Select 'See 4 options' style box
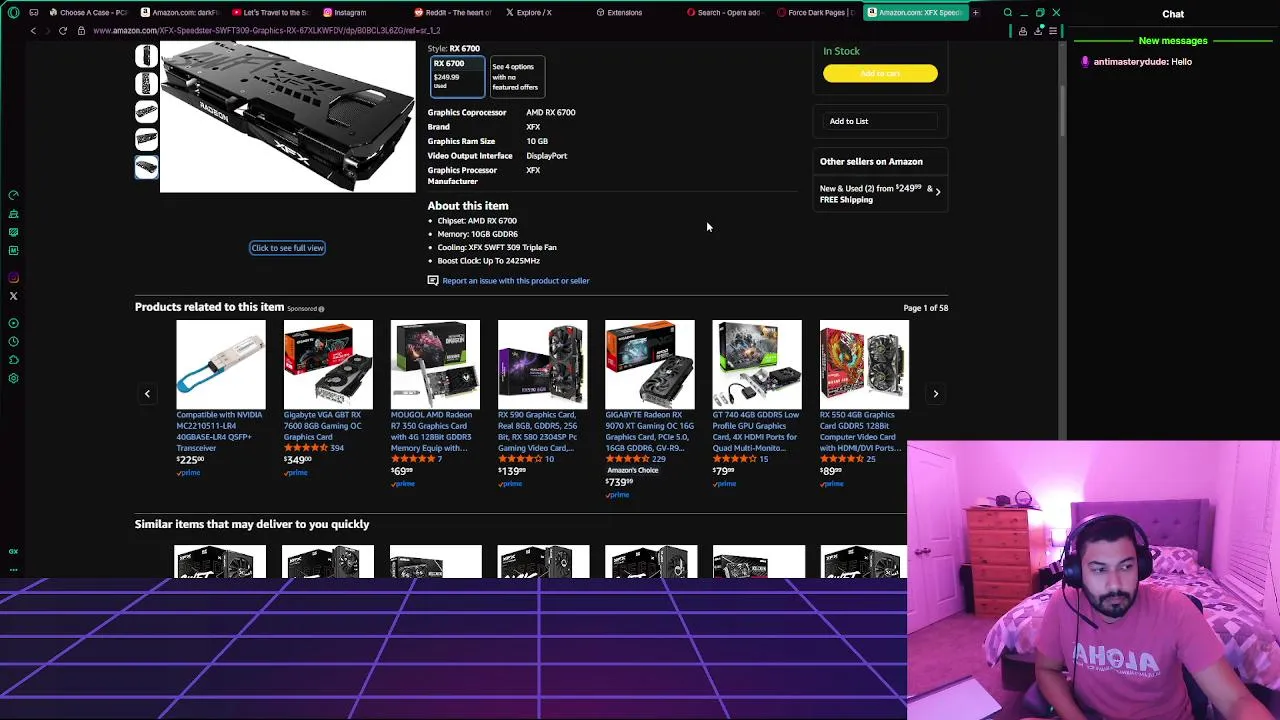 click(517, 76)
